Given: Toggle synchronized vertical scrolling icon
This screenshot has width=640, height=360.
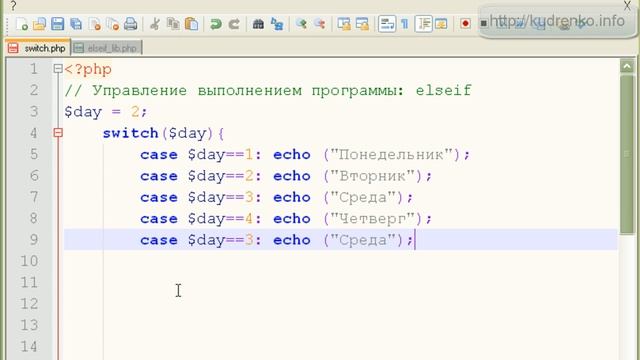Looking at the screenshot, I should pos(344,24).
